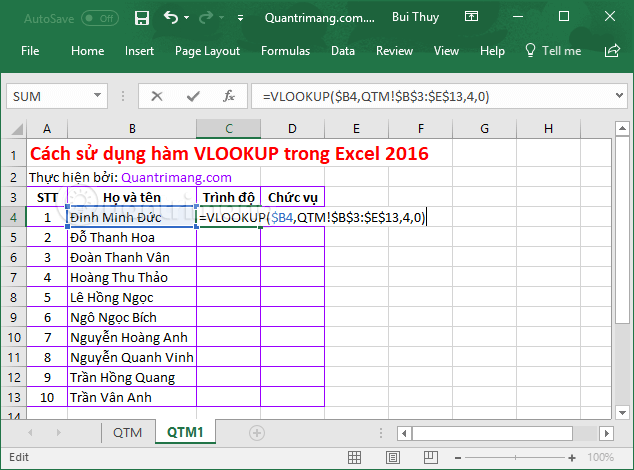Open the Formulas ribbon tab
Viewport: 634px width, 470px height.
[x=285, y=51]
